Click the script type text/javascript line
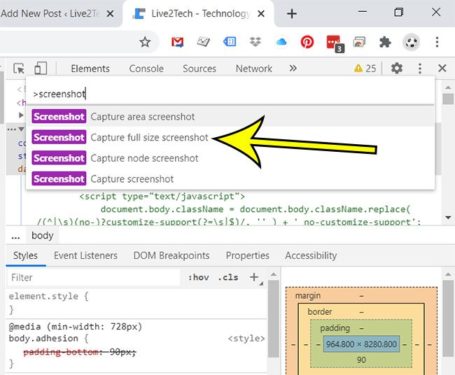Screen dimensions: 455x375 tap(162, 196)
